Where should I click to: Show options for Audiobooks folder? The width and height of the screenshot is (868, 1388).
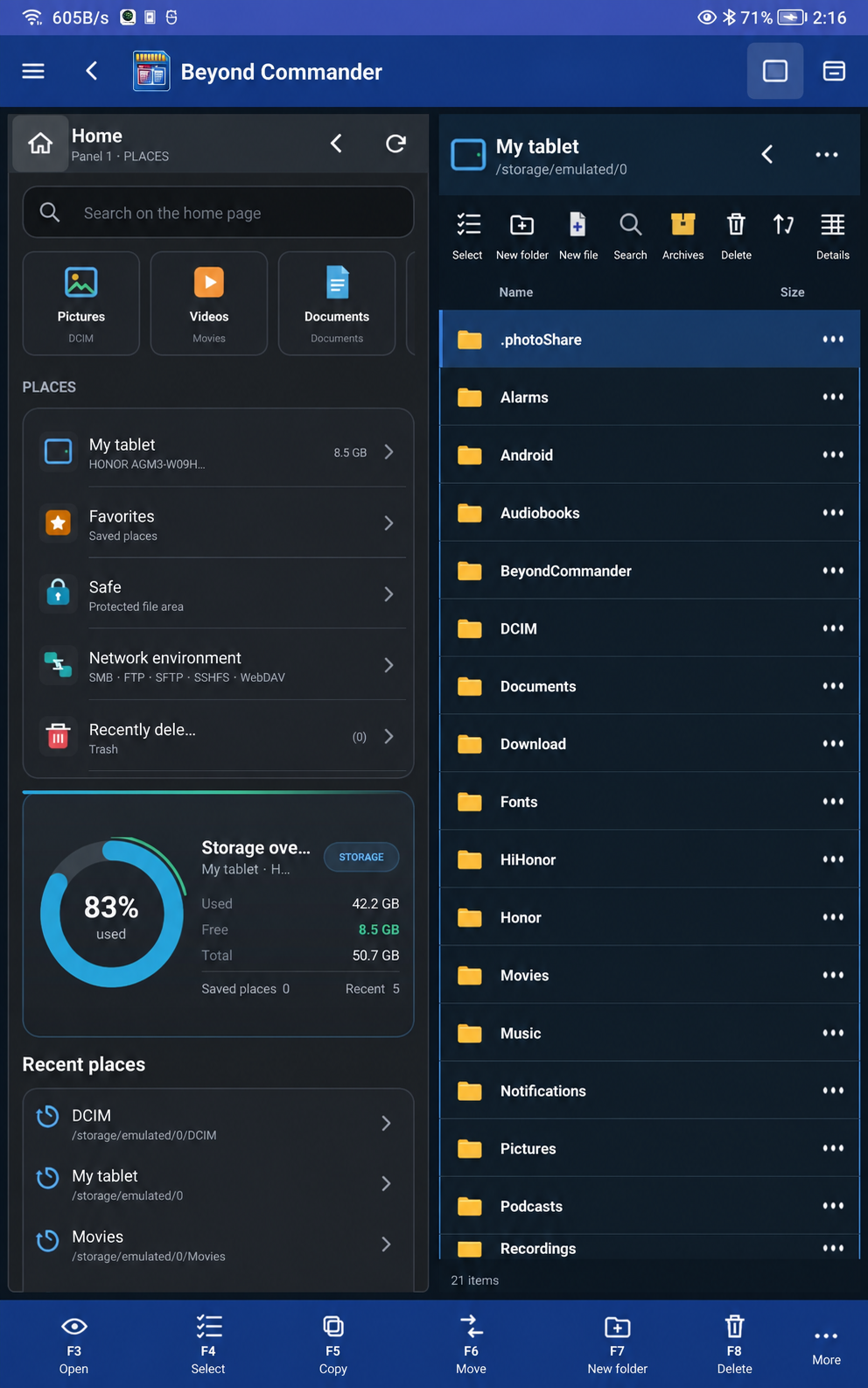click(x=833, y=513)
